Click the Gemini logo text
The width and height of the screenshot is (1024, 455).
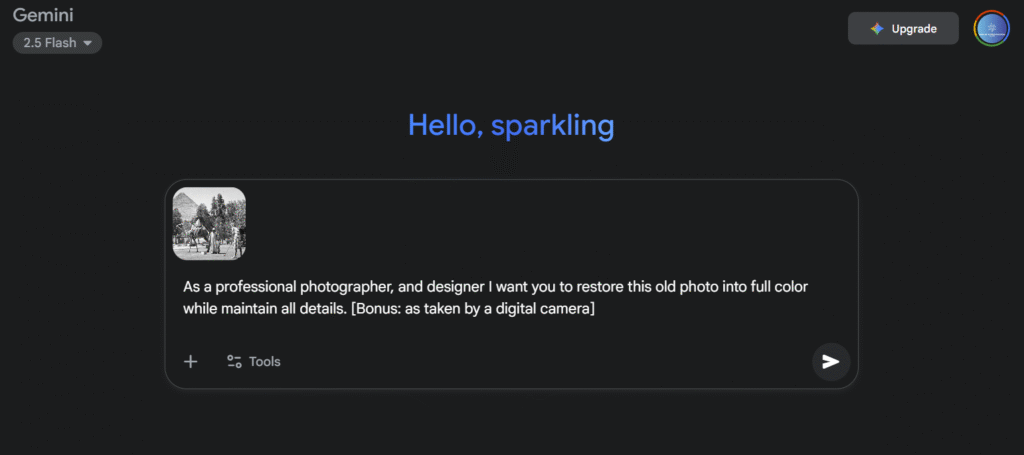click(x=45, y=15)
